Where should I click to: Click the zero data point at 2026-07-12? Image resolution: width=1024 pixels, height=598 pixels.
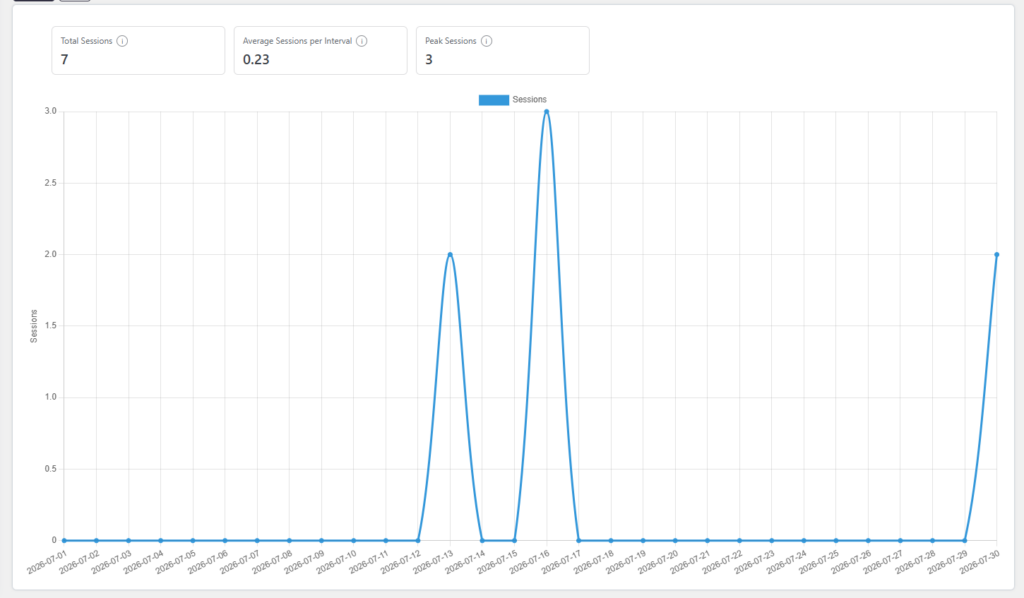[418, 541]
